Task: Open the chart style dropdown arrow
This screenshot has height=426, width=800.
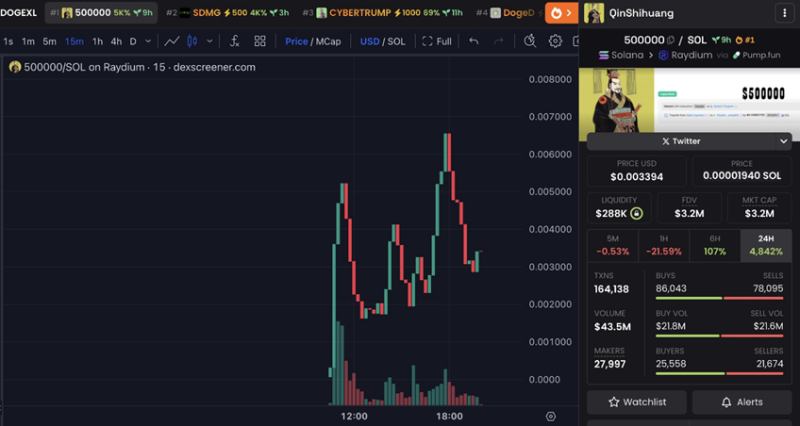Action: [x=209, y=41]
